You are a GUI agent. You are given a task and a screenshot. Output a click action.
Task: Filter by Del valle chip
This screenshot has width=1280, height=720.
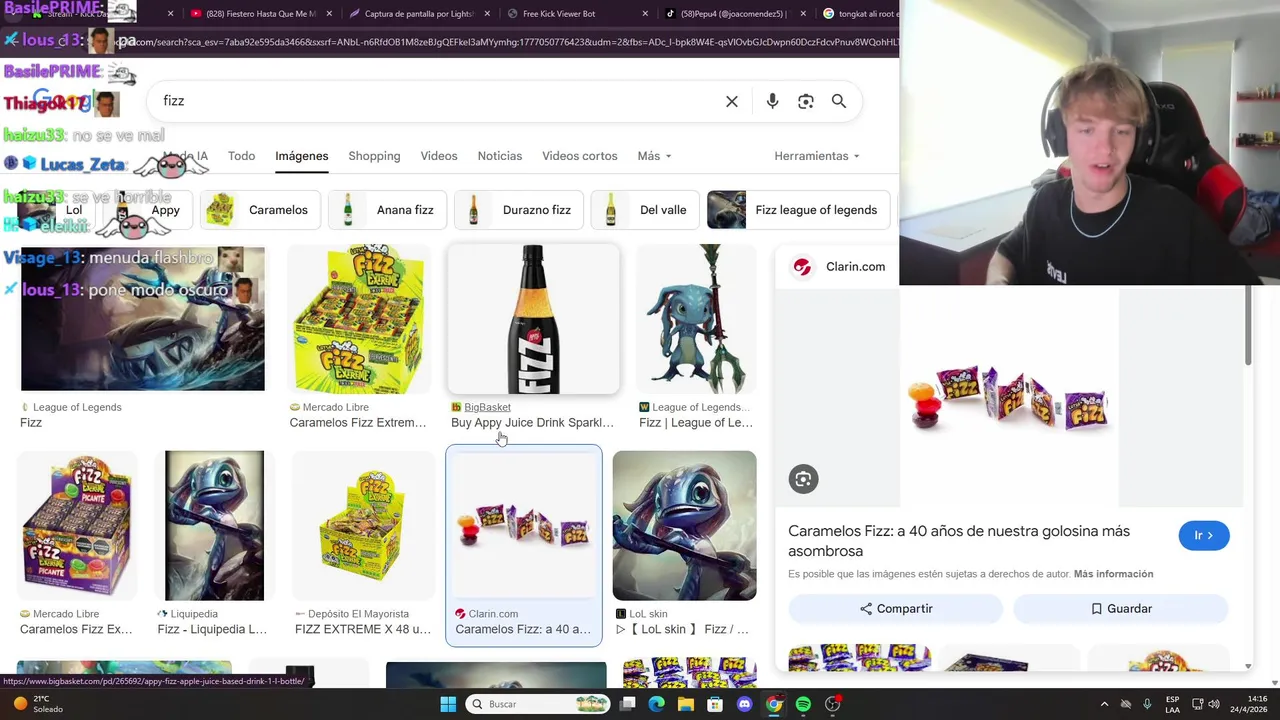[645, 210]
